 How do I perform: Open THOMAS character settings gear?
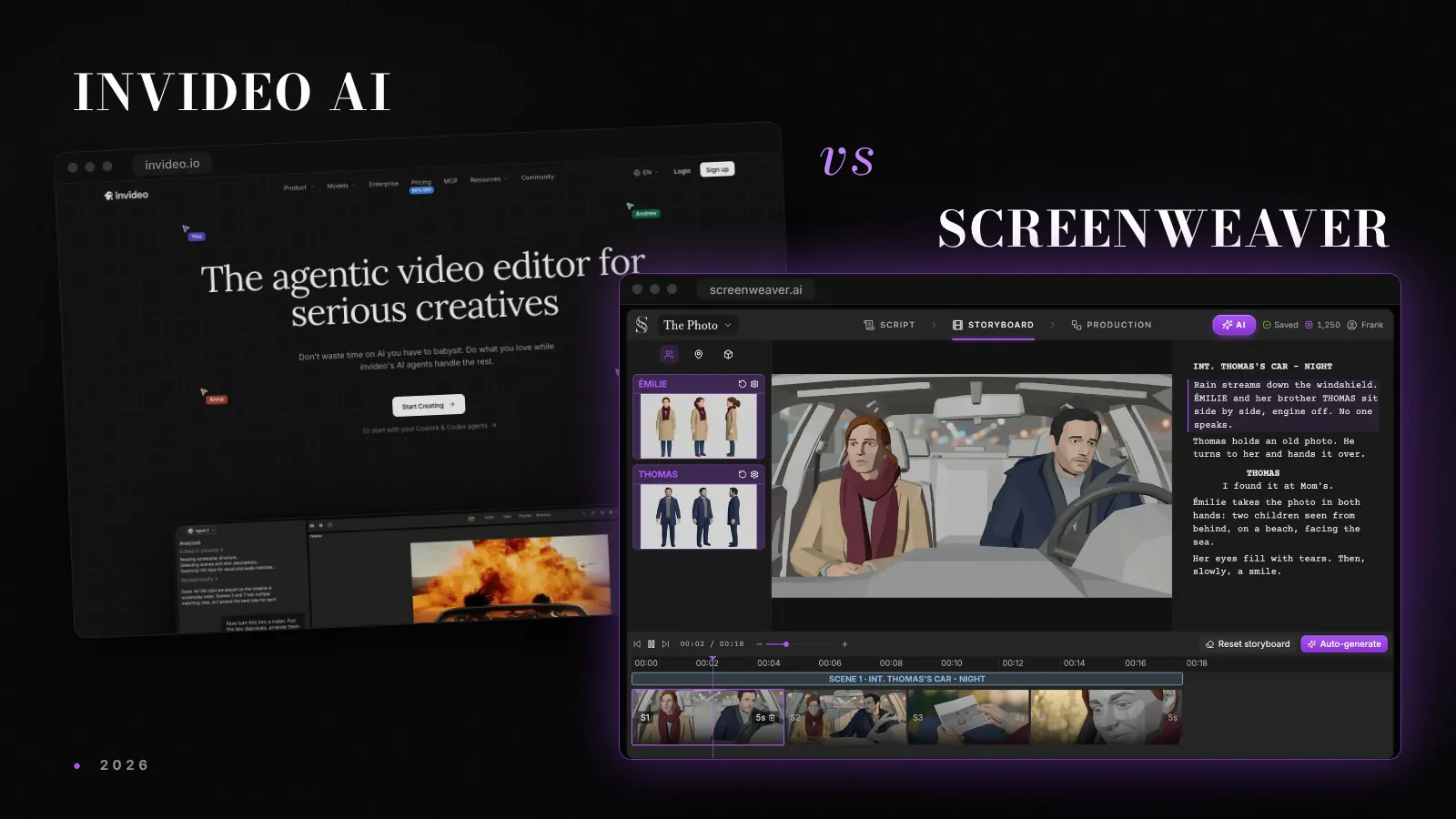(754, 474)
